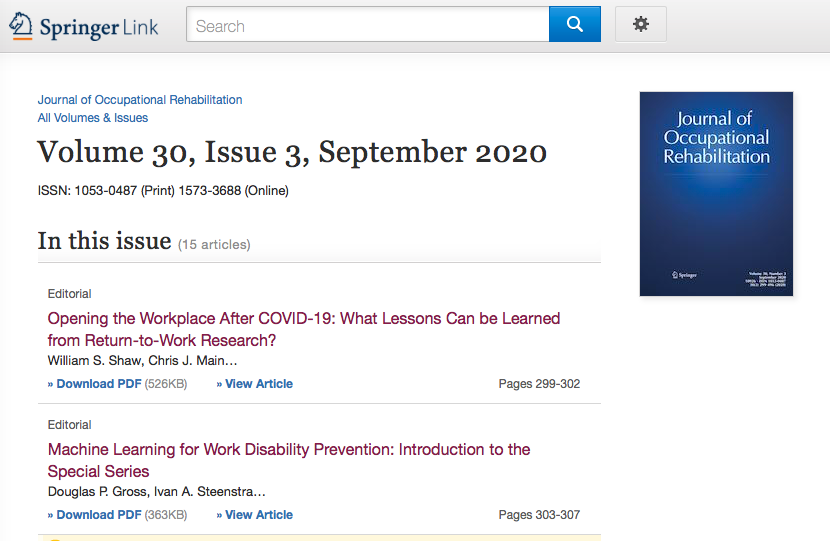
Task: Click the "Editorial" label above Machine Learning article
Action: click(69, 425)
